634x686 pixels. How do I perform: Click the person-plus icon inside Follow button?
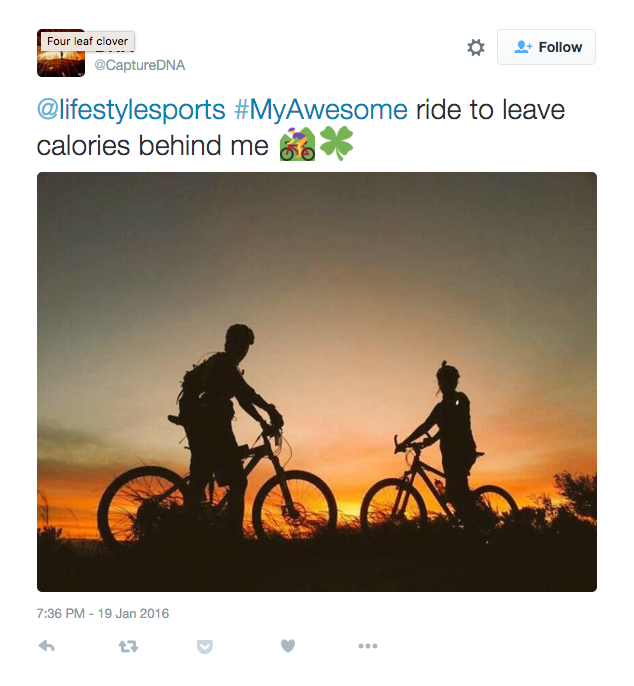coord(523,47)
